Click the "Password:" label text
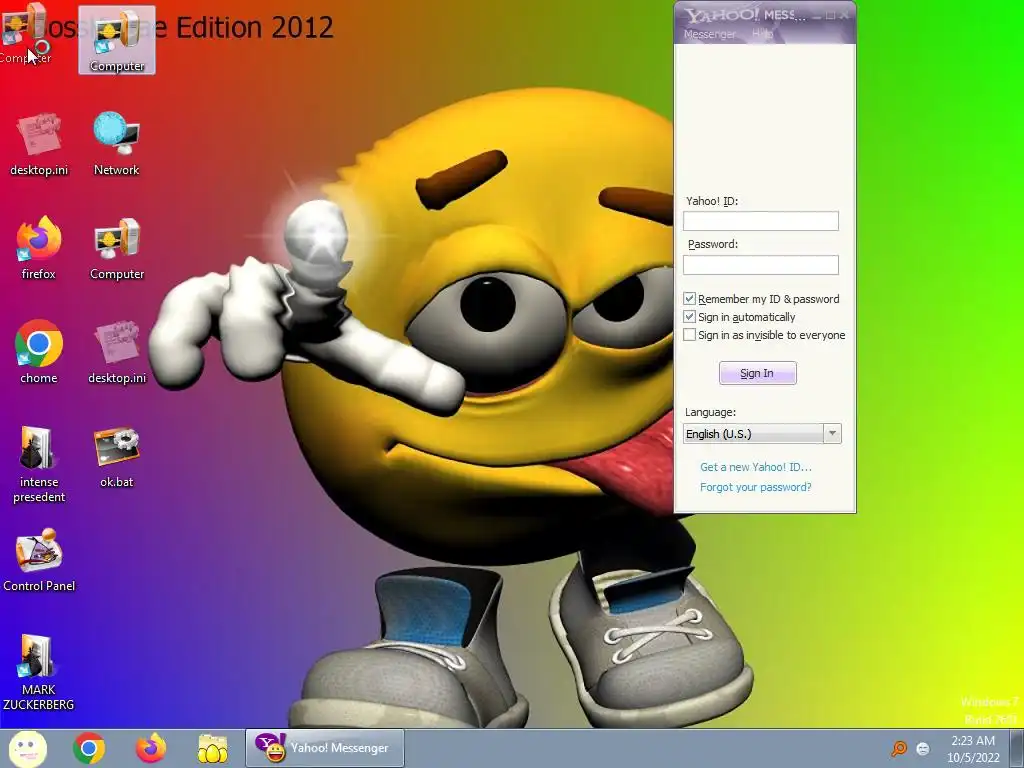Viewport: 1024px width, 768px height. [x=712, y=244]
